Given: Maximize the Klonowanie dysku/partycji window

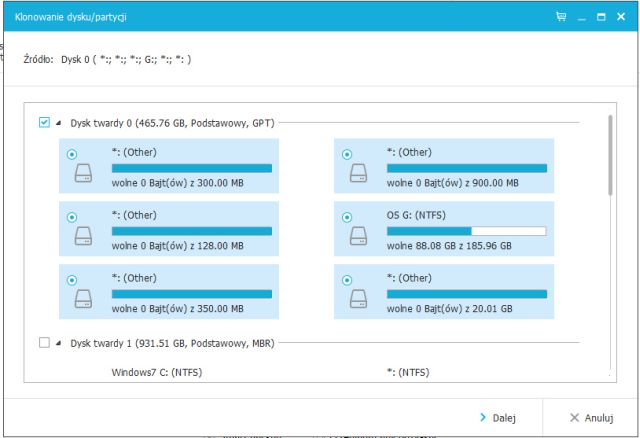Looking at the screenshot, I should click(x=602, y=18).
